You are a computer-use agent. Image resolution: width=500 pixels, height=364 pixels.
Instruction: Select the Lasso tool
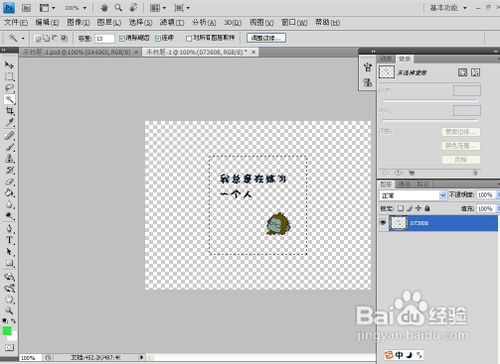[10, 88]
